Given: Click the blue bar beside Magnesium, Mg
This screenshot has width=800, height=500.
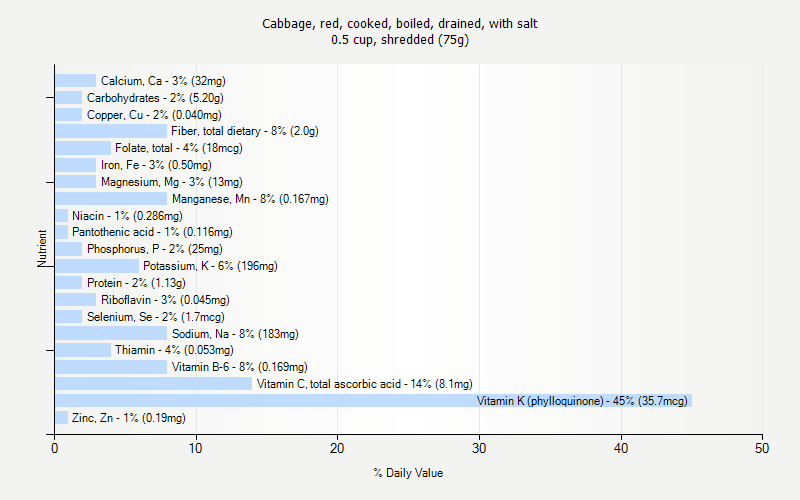Looking at the screenshot, I should click(x=76, y=182).
